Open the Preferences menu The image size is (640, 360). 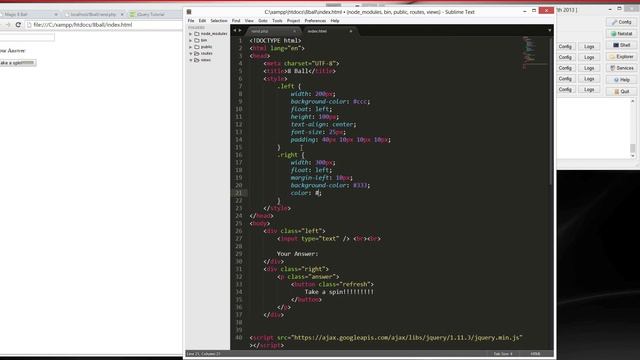coord(315,20)
